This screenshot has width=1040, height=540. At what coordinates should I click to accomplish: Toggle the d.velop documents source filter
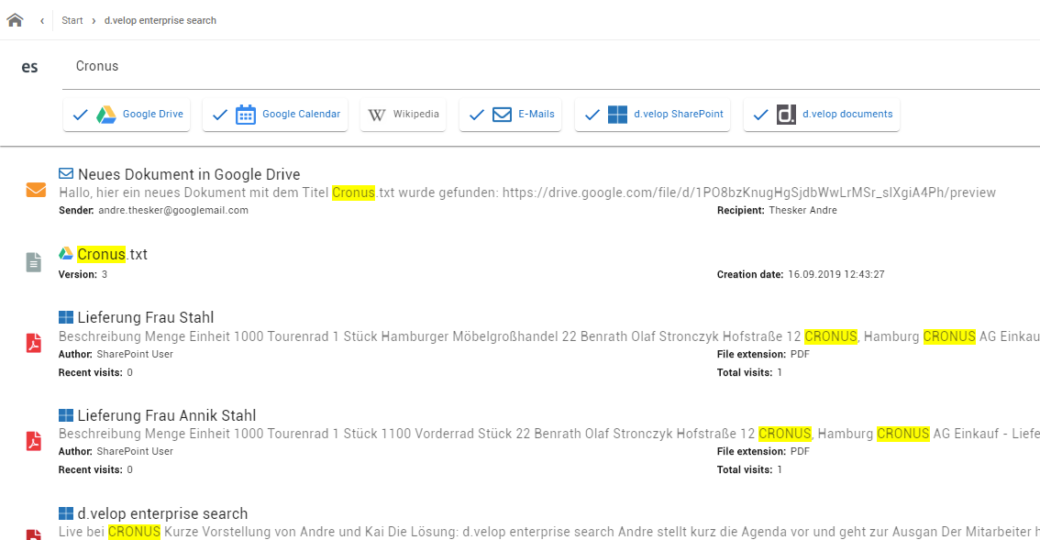[x=822, y=114]
